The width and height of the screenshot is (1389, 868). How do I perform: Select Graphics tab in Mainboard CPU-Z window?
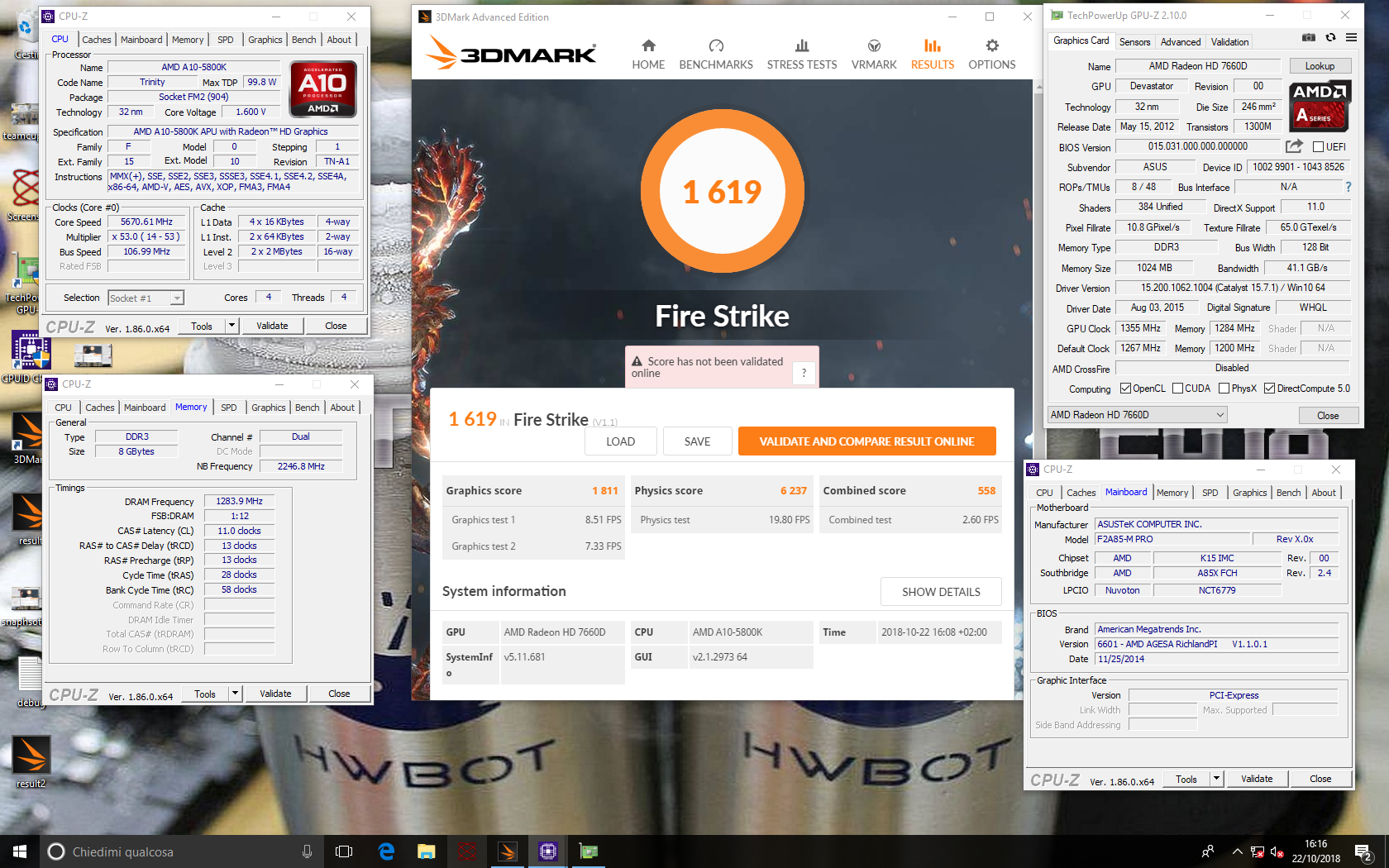click(1249, 493)
